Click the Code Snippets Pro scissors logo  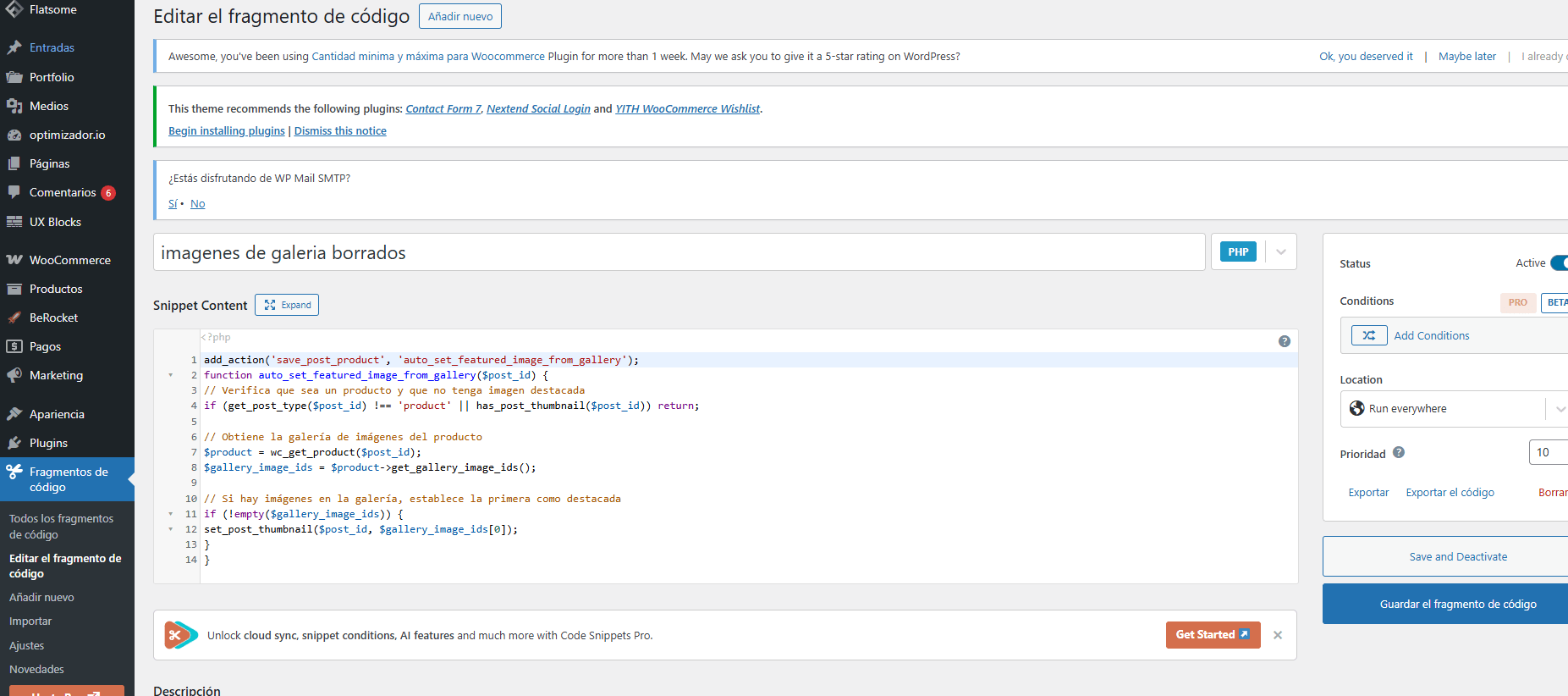[180, 635]
